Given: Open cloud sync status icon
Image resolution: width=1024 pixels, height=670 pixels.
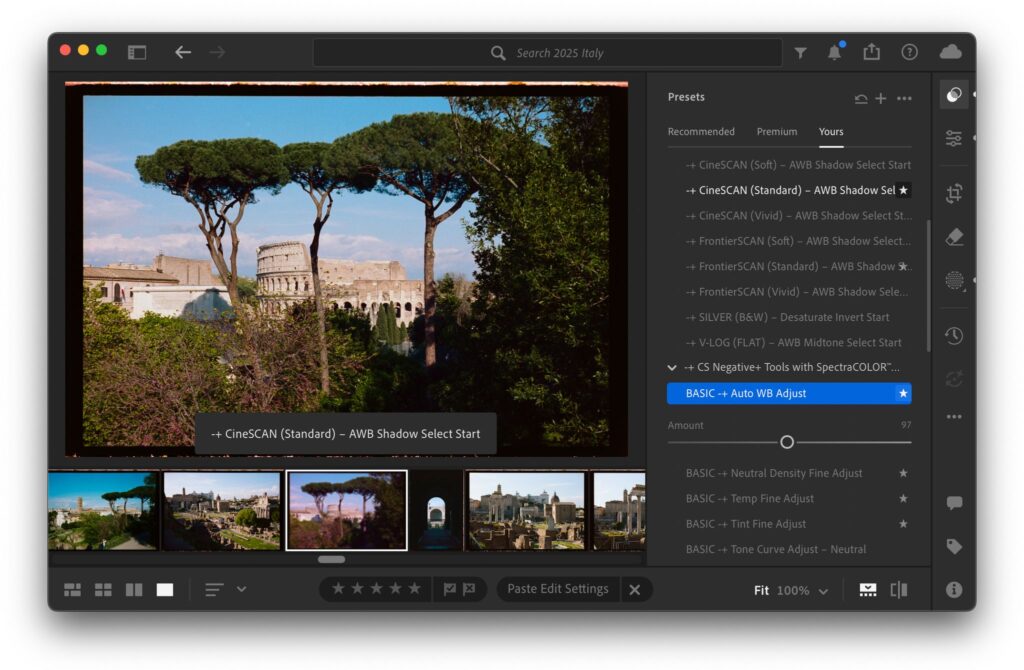Looking at the screenshot, I should coord(950,52).
